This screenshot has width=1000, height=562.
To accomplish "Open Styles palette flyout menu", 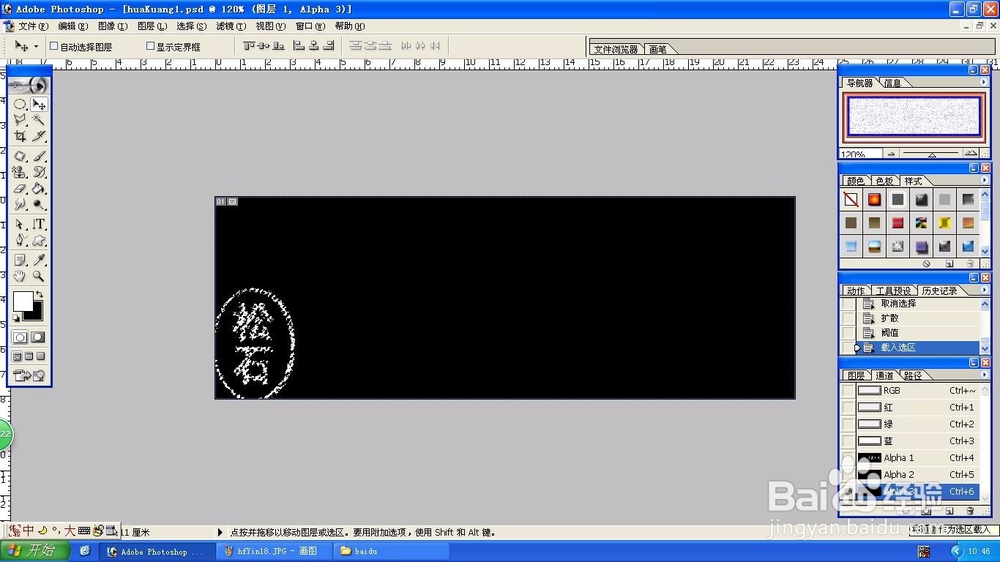I will click(x=983, y=181).
